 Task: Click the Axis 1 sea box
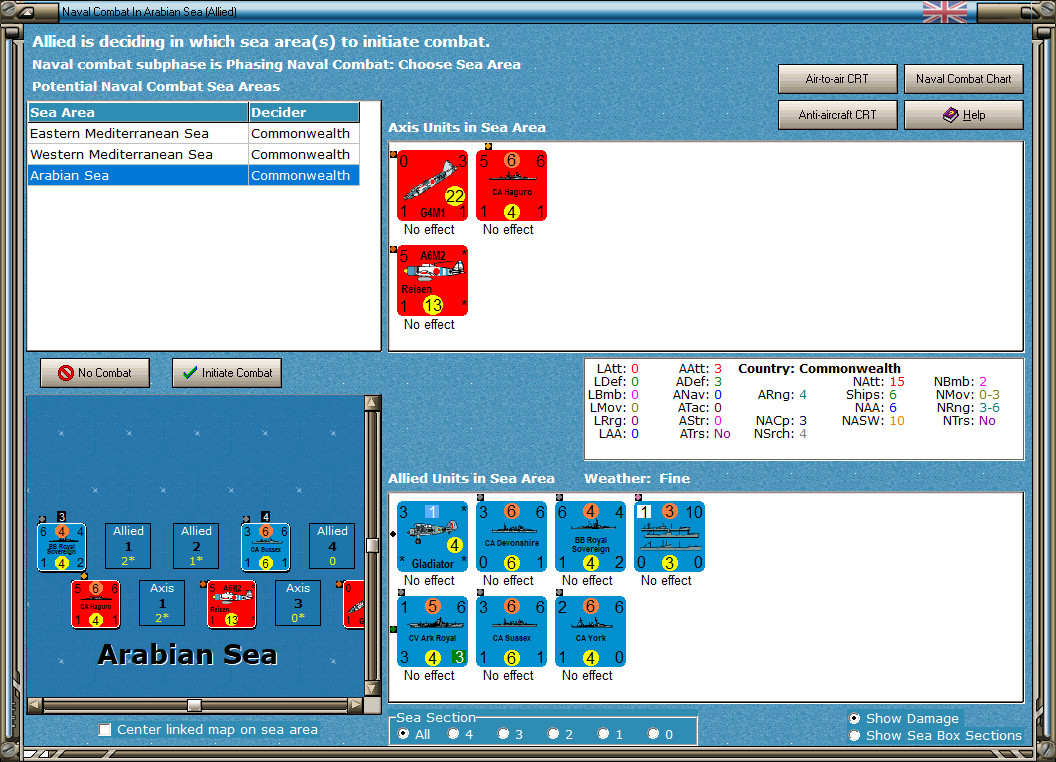(x=162, y=603)
